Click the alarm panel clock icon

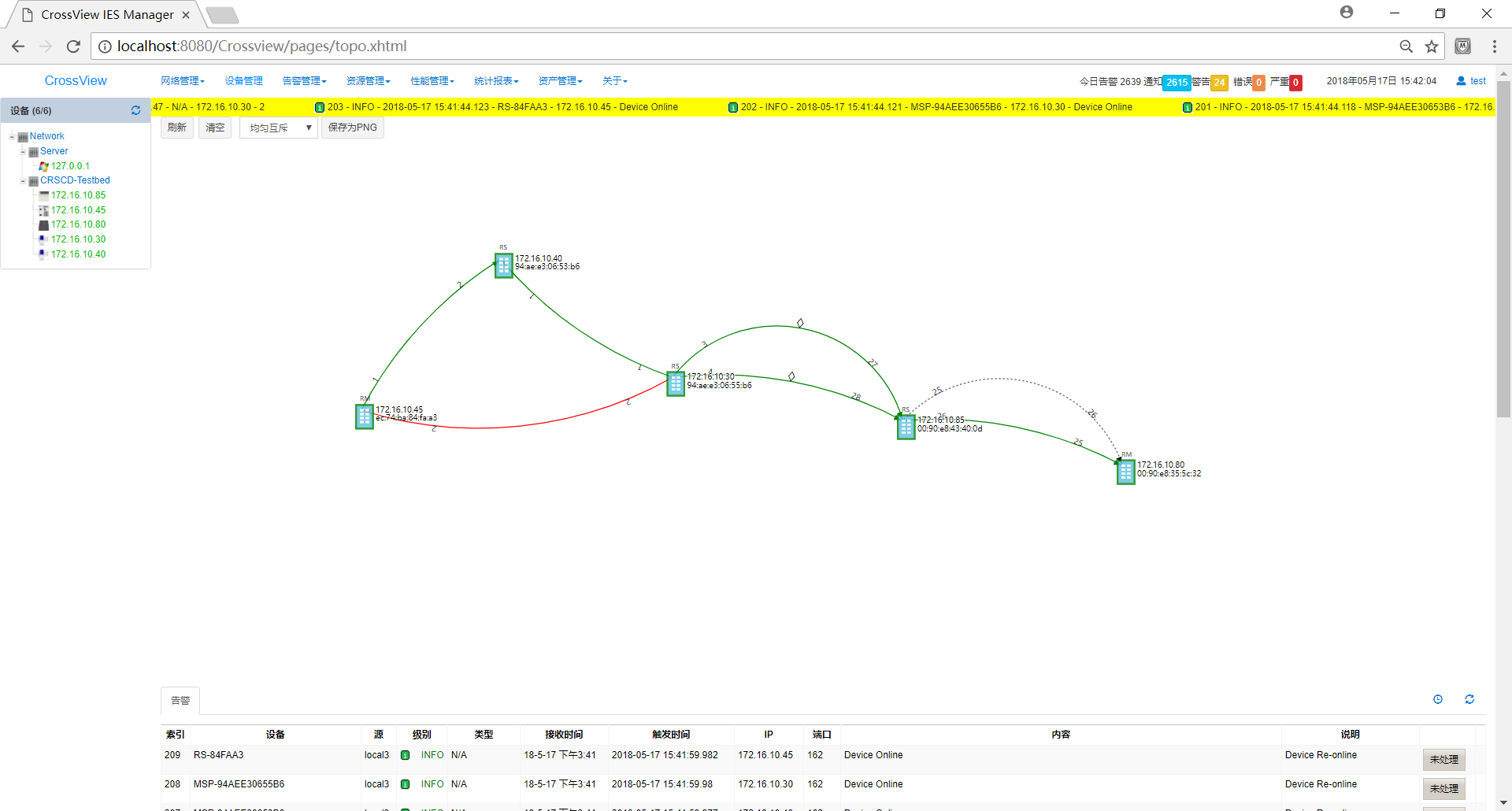point(1437,699)
